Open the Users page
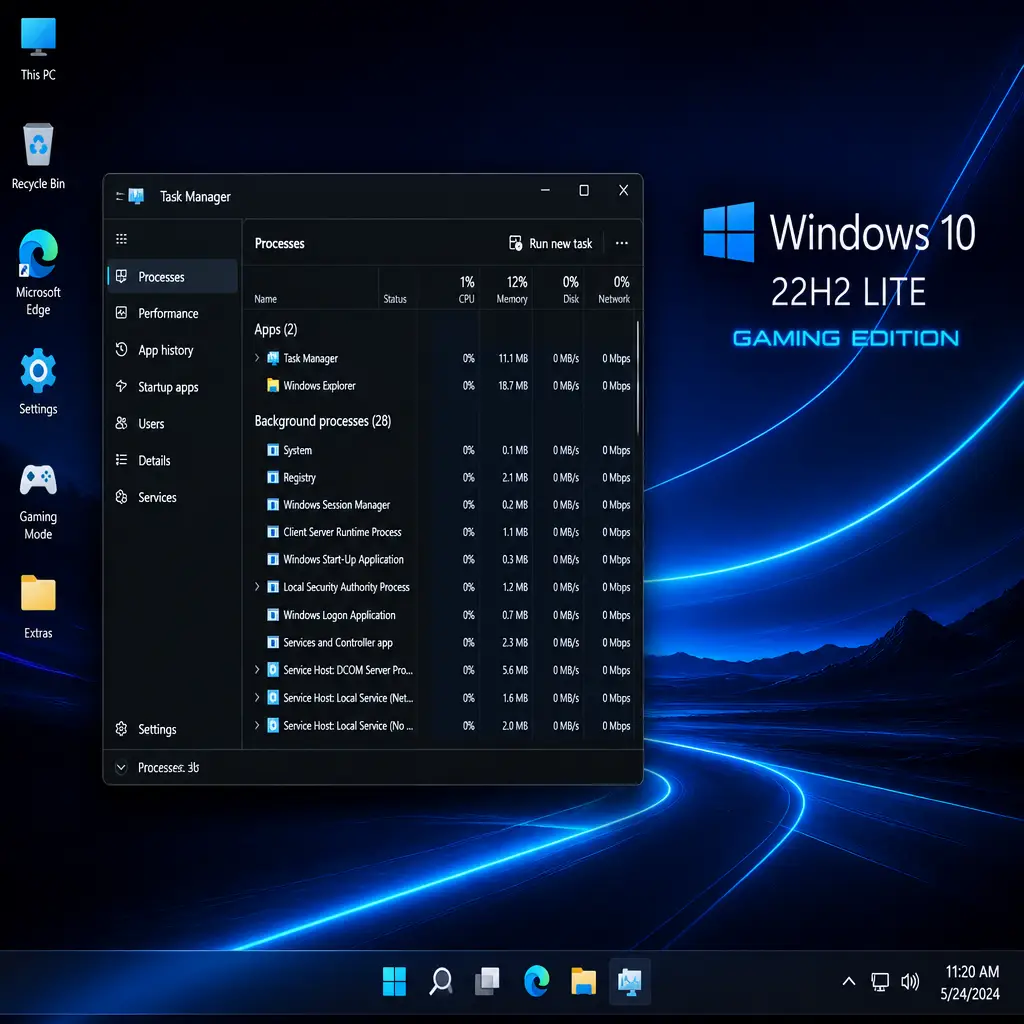 click(x=172, y=423)
